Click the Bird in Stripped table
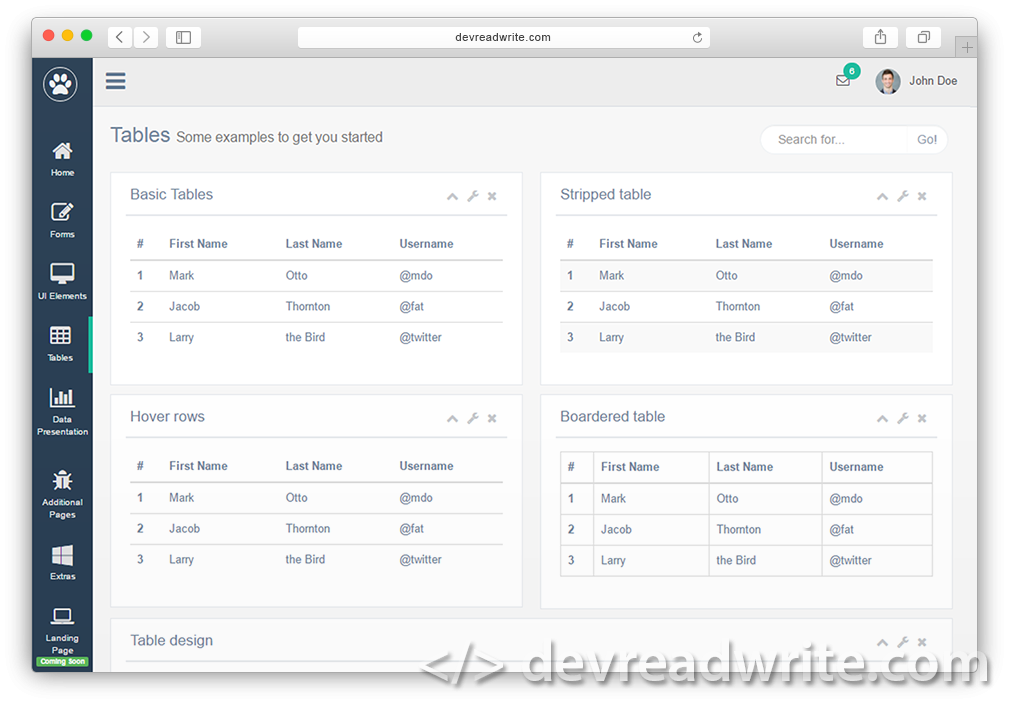The image size is (1009, 704). pyautogui.click(x=736, y=337)
